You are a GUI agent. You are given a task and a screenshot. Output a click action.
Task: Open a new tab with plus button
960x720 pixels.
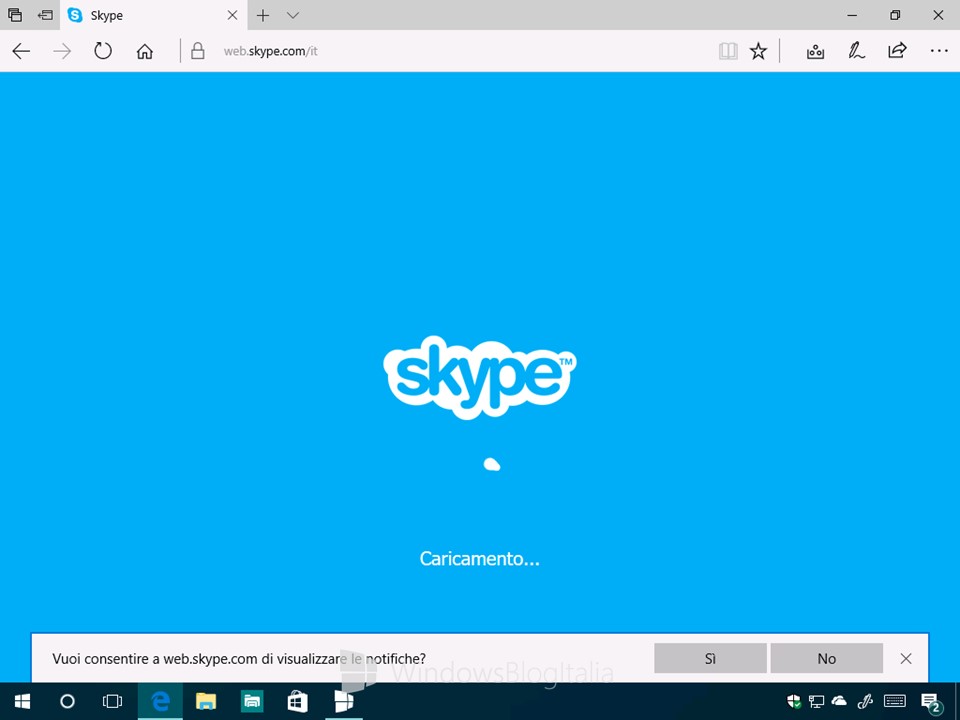click(263, 15)
